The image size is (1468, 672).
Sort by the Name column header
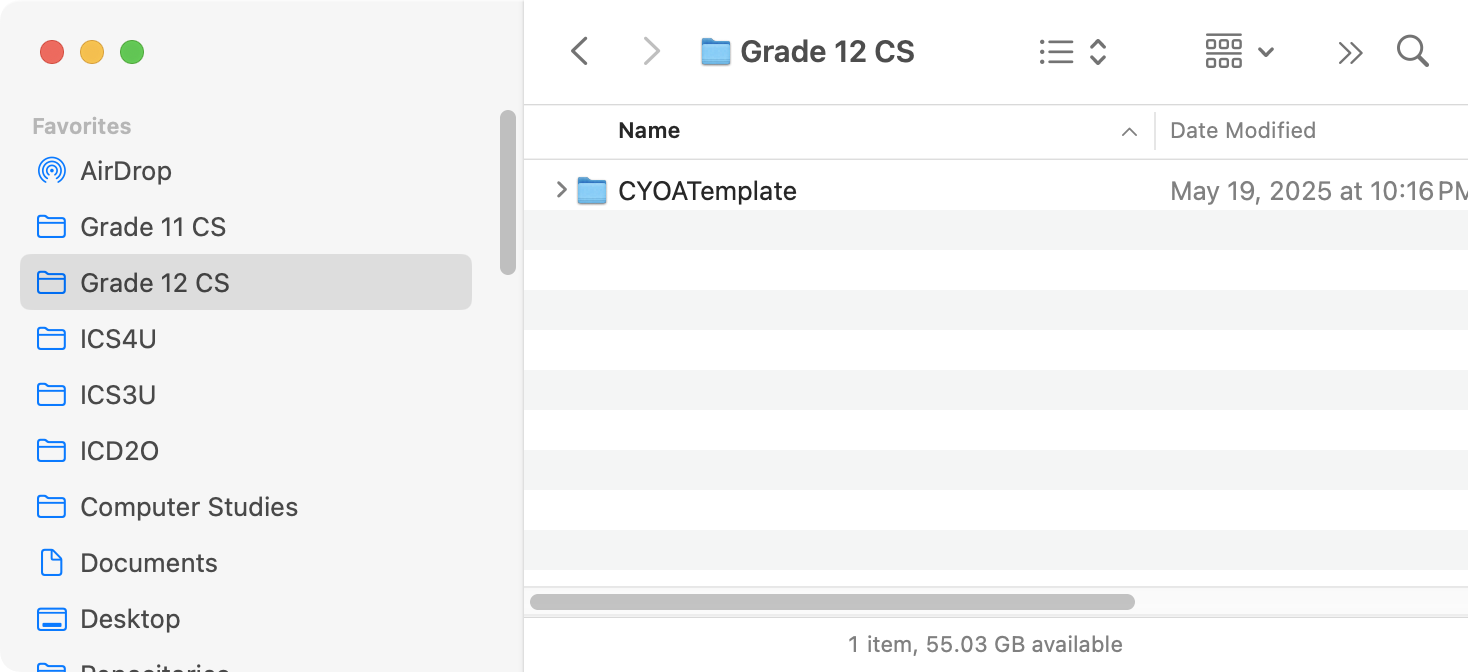coord(649,131)
